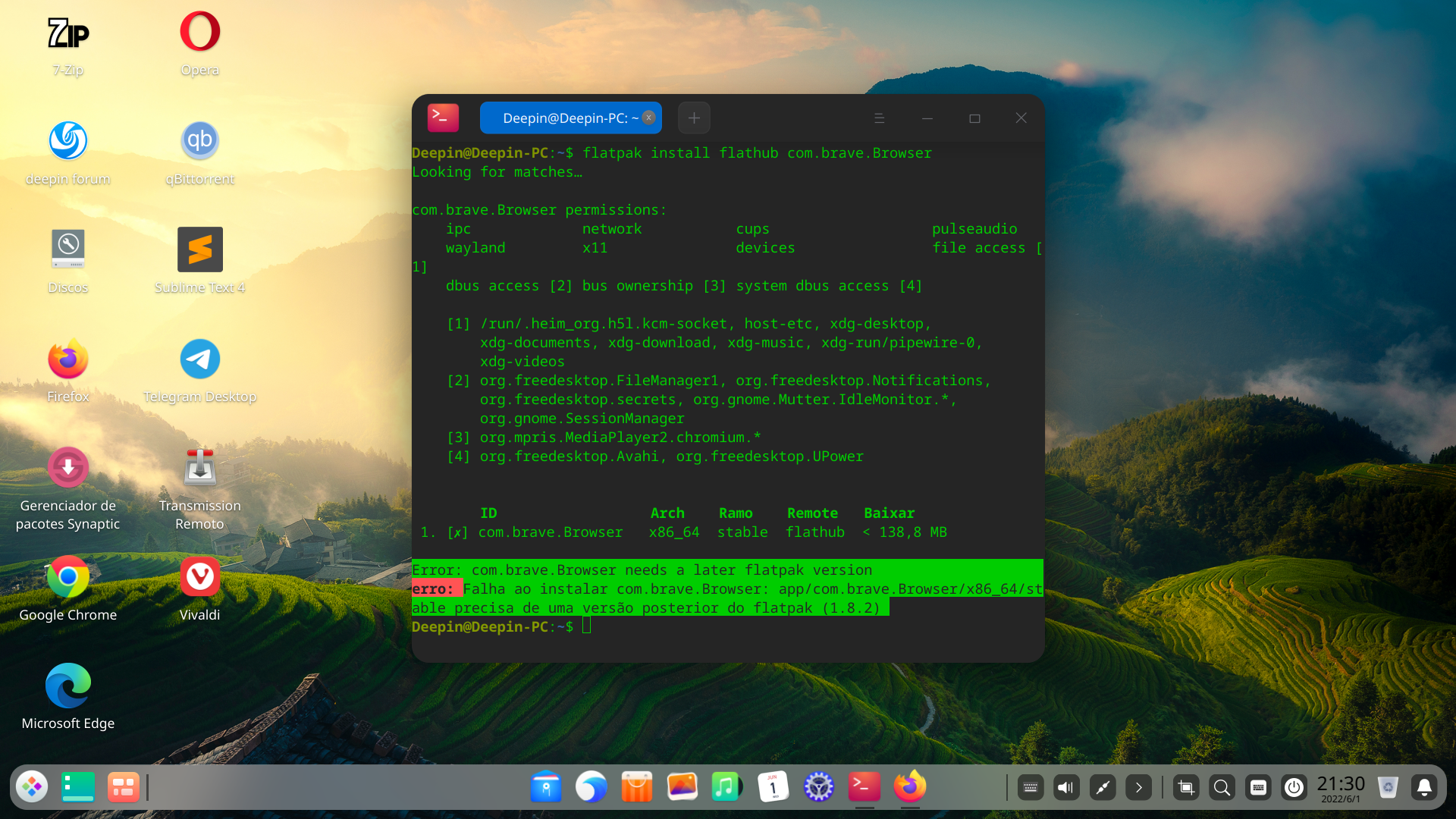This screenshot has height=819, width=1456.
Task: Open the Music app from the dock
Action: coord(726,787)
